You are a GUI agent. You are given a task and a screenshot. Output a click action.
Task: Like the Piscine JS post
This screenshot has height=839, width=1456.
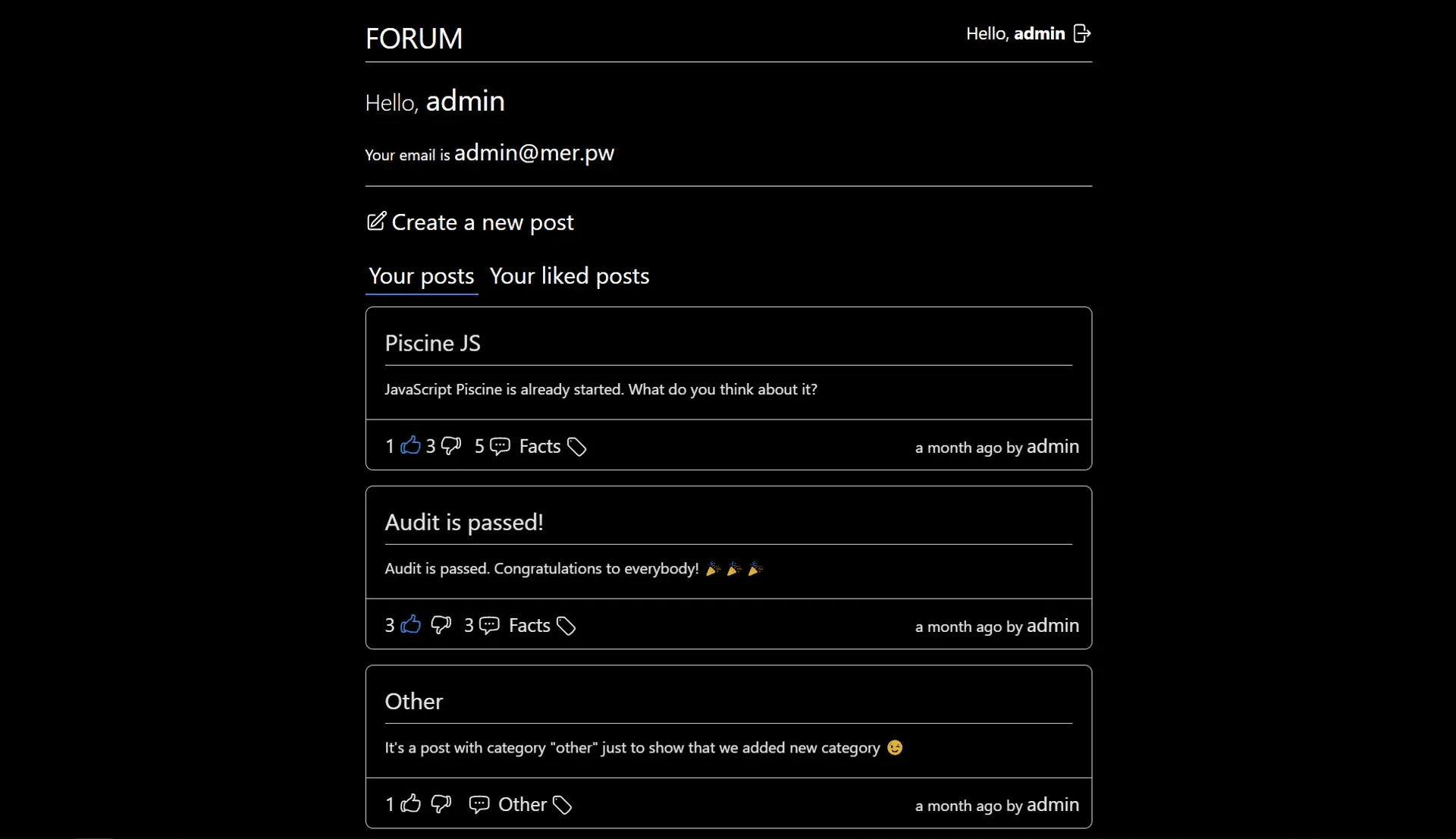[x=410, y=445]
